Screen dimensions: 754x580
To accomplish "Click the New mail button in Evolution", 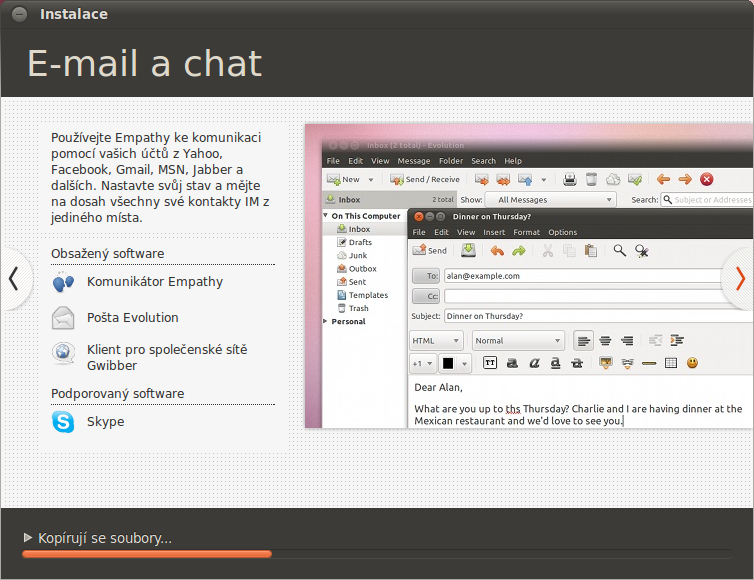I will pyautogui.click(x=343, y=179).
